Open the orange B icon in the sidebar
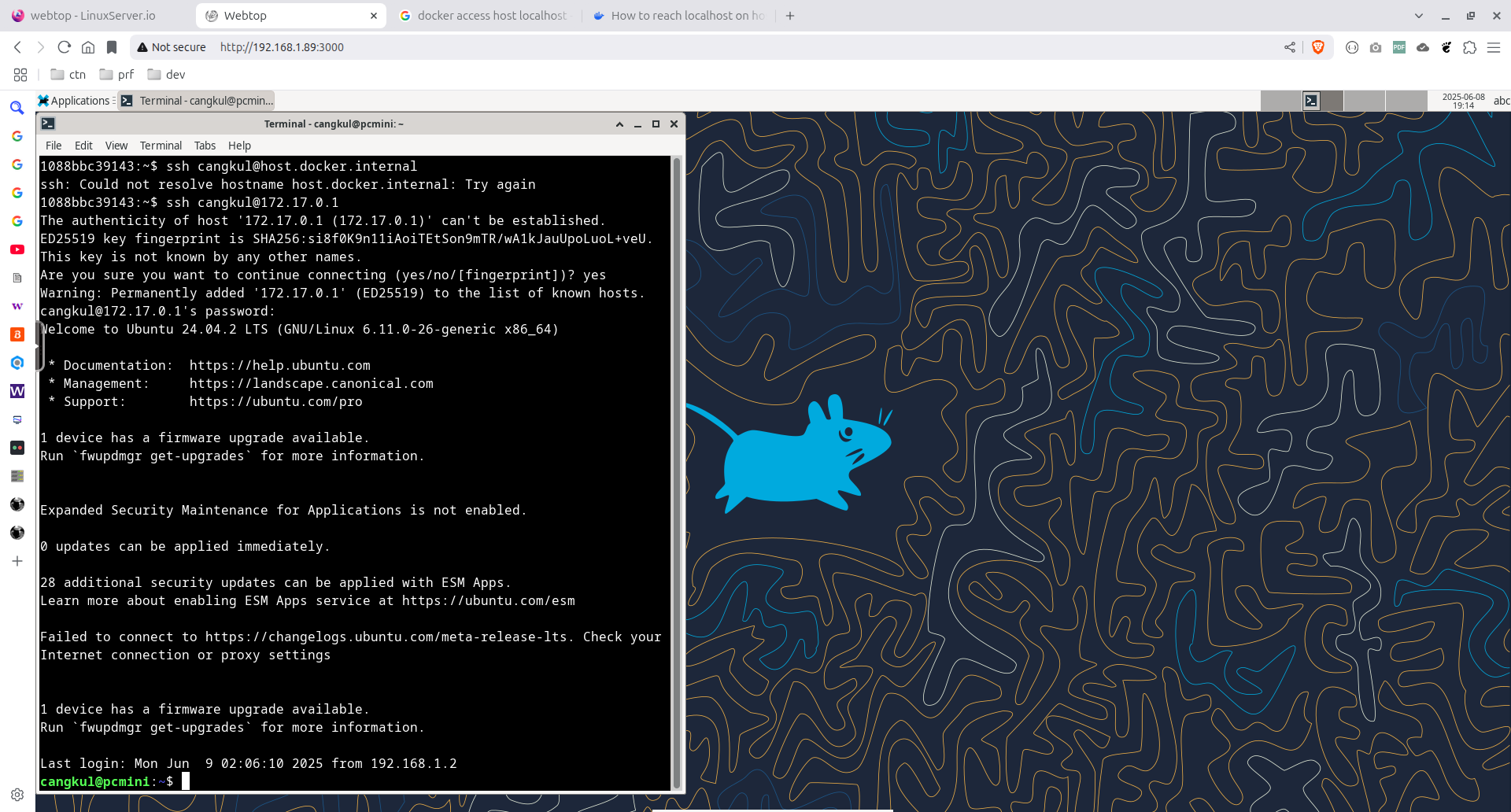This screenshot has height=812, width=1511. click(x=17, y=334)
